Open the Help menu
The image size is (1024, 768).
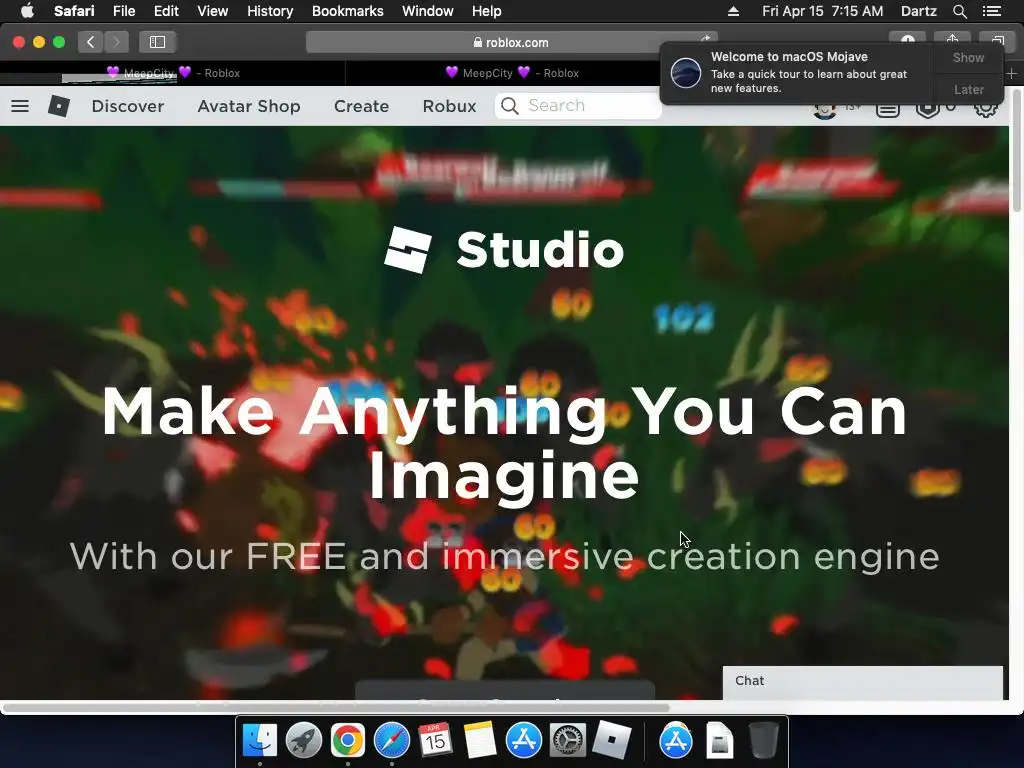pos(487,11)
